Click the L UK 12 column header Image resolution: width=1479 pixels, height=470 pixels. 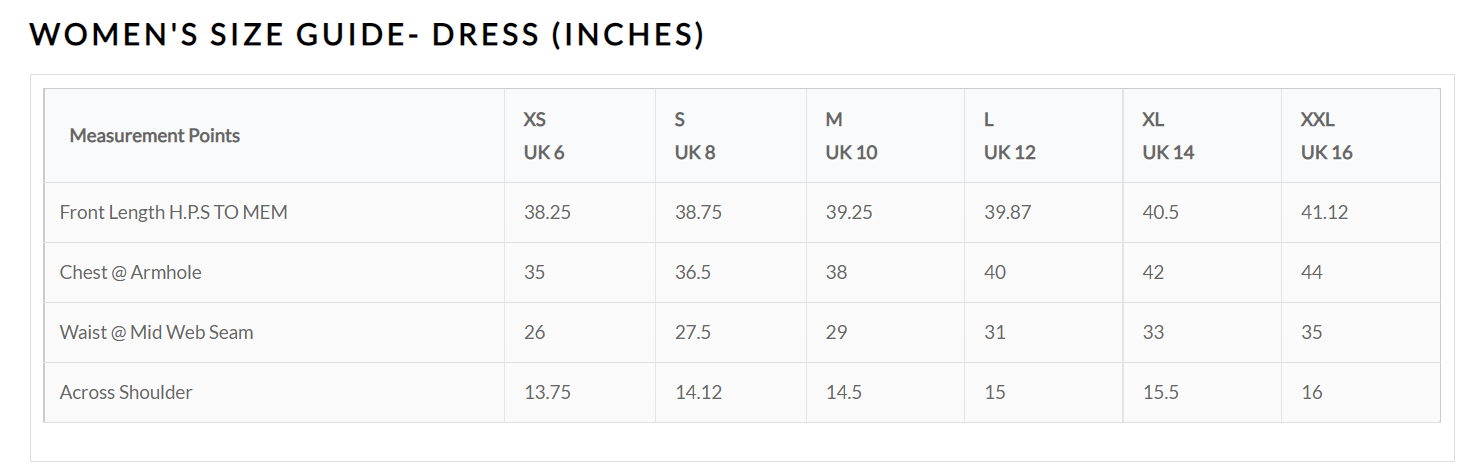(1009, 136)
